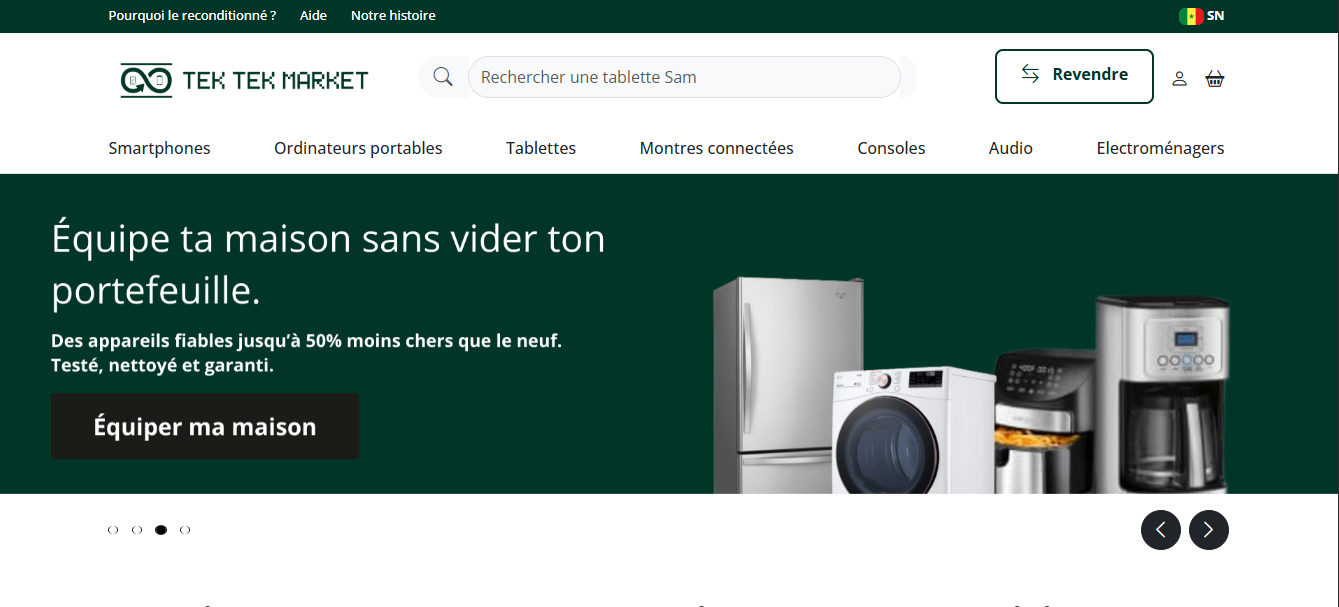This screenshot has width=1339, height=607.
Task: Click the Tek Tek Market logo
Action: pos(245,80)
